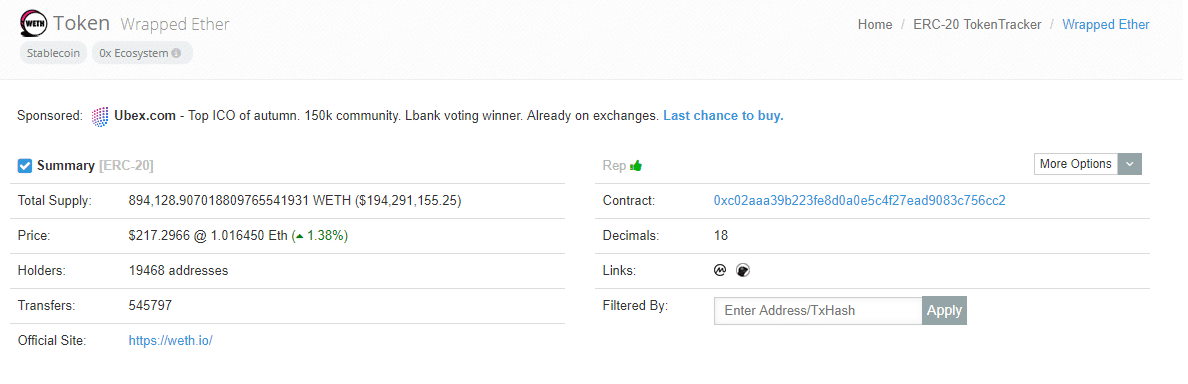
Task: Click the green price change arrow
Action: pos(300,236)
